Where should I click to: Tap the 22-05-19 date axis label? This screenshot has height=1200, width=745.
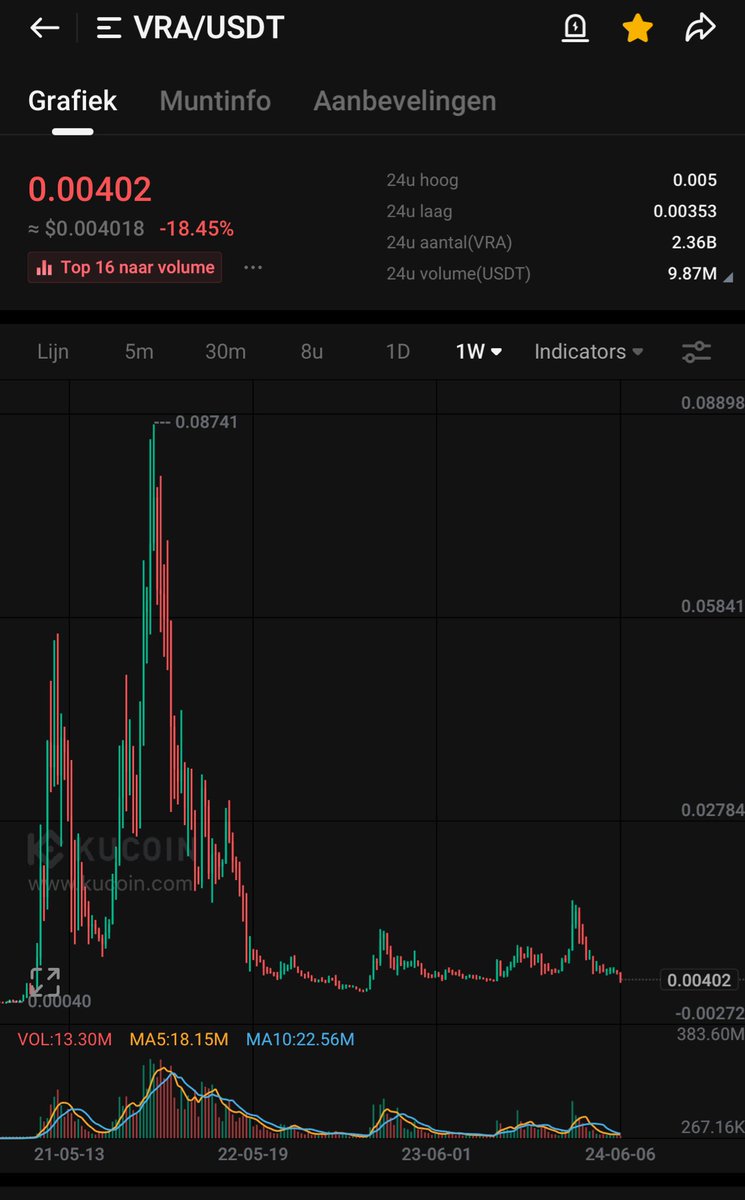point(252,1154)
